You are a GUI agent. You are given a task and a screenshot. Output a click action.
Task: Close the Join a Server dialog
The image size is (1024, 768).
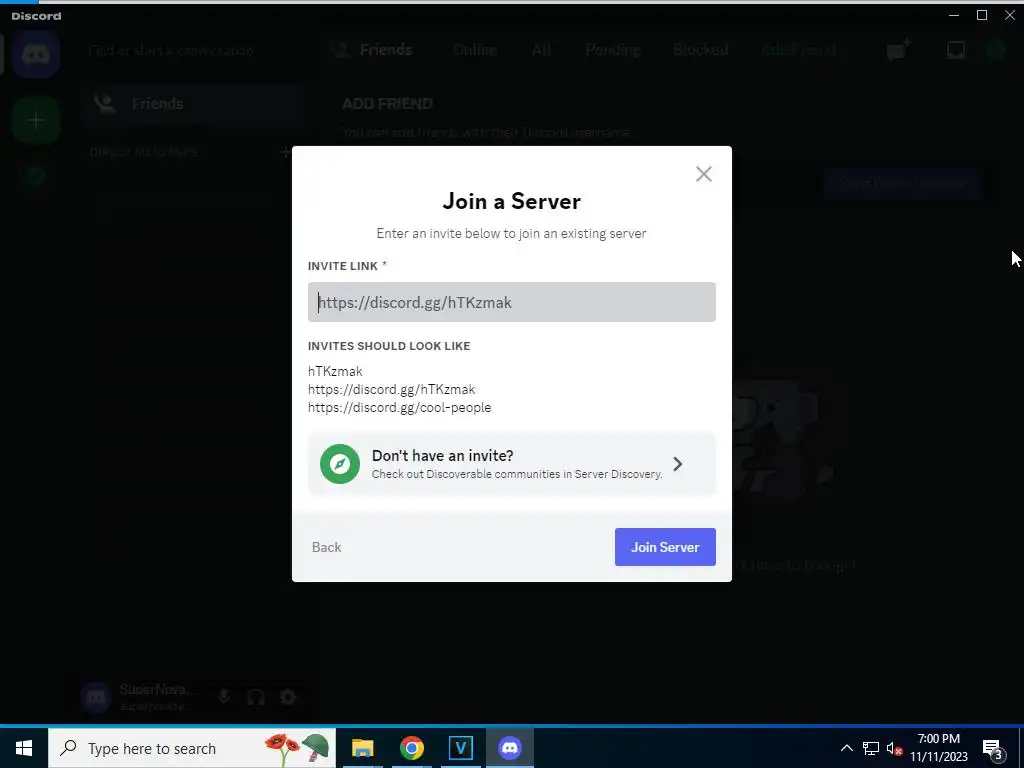pos(703,174)
